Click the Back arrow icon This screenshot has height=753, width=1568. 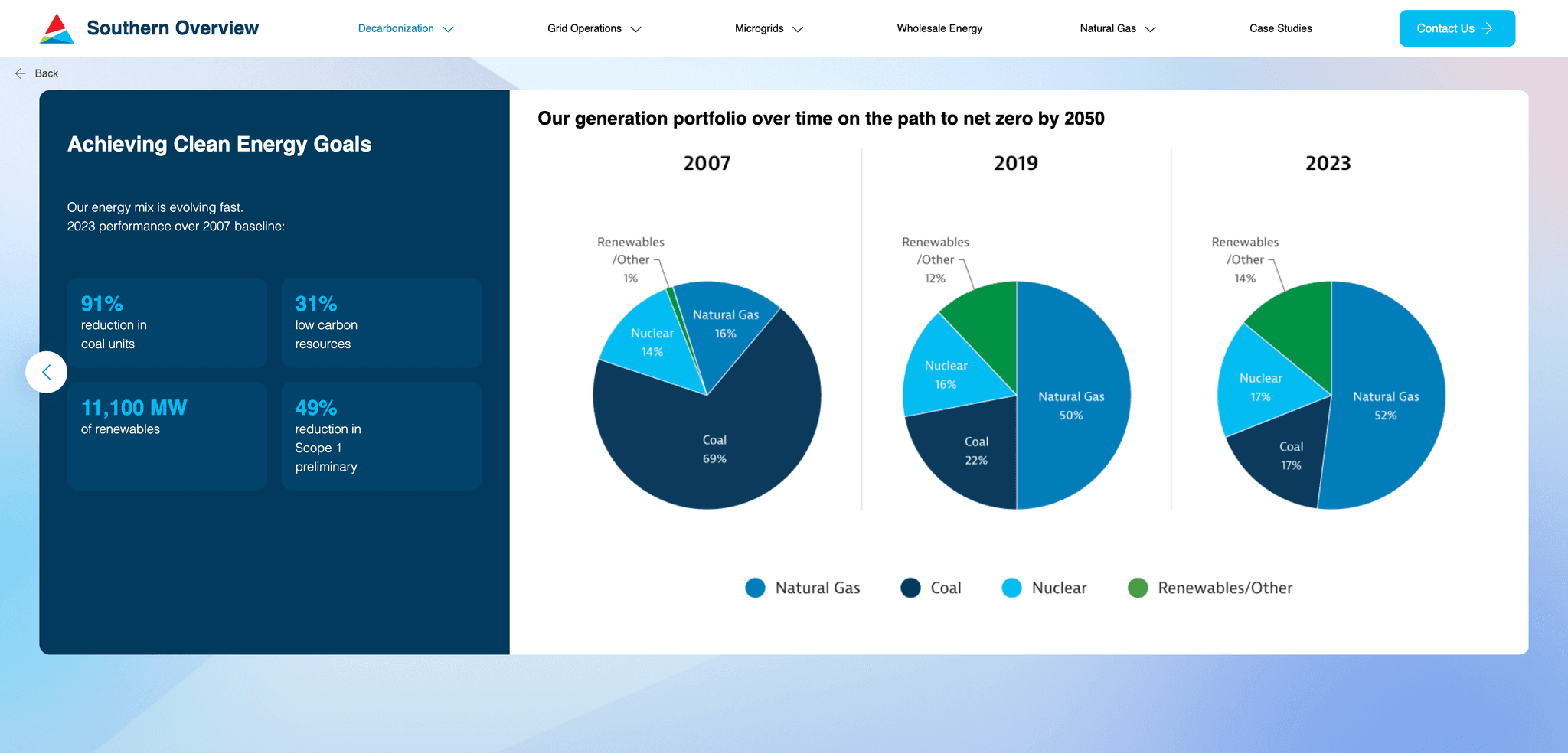(x=21, y=73)
